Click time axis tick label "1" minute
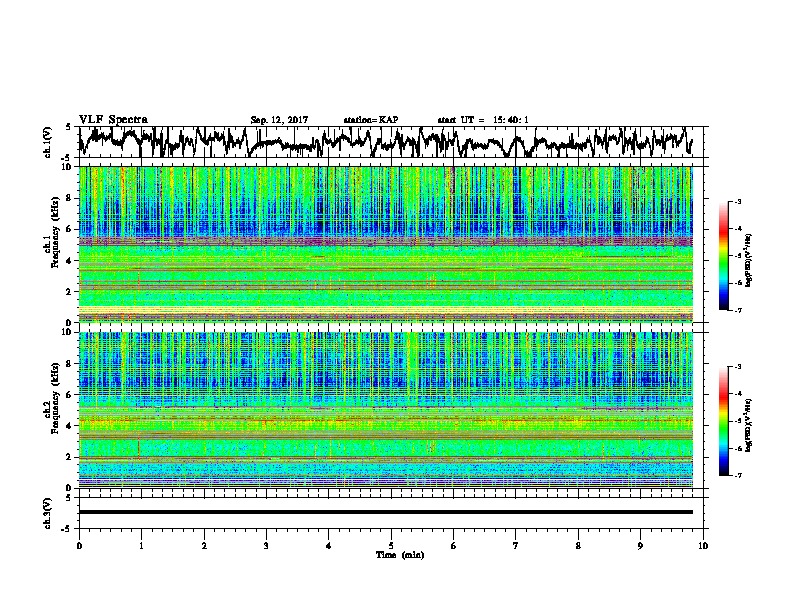Screen dimensions: 792x612 coord(141,546)
